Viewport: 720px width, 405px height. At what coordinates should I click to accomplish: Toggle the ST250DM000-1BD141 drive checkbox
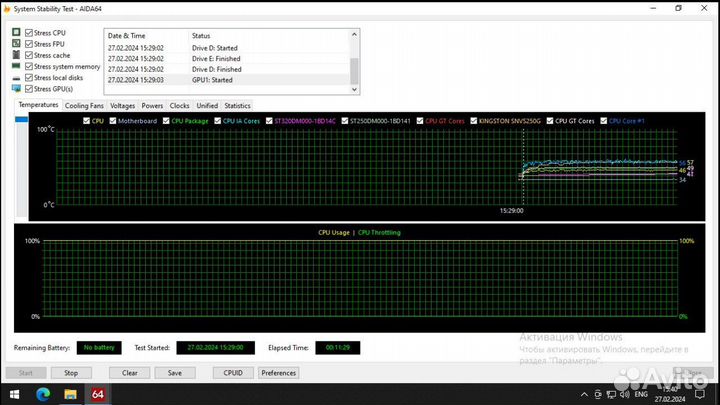tap(344, 121)
